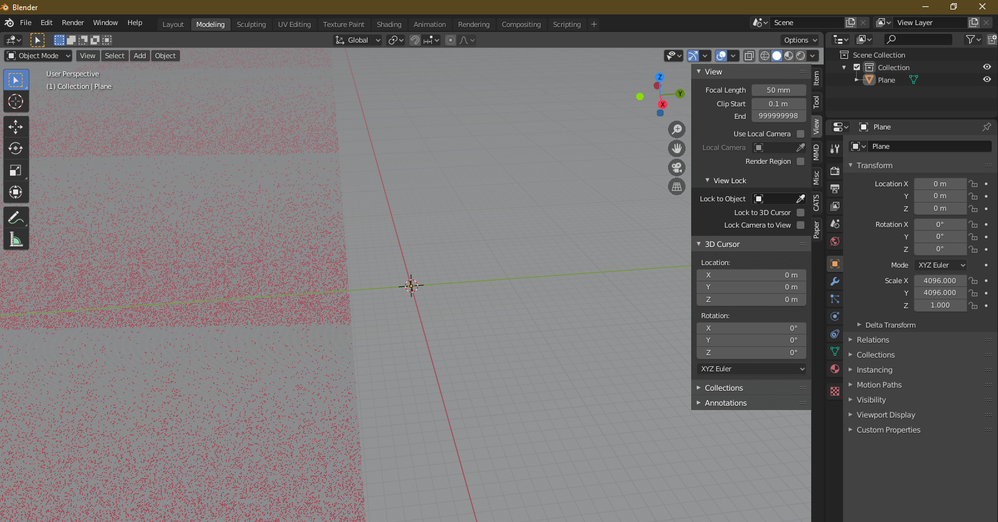This screenshot has width=998, height=522.
Task: Activate the Scale tool
Action: tap(16, 170)
